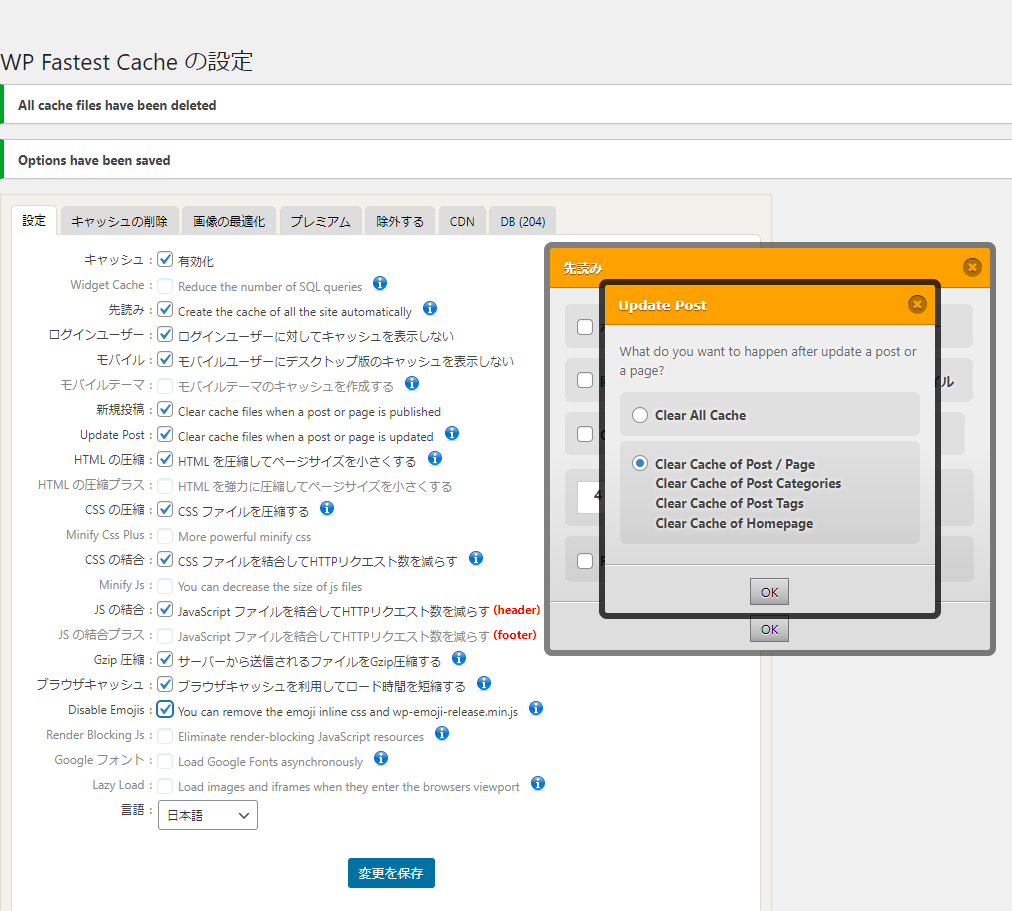
Task: Toggle Google フォント async checkbox
Action: [165, 761]
